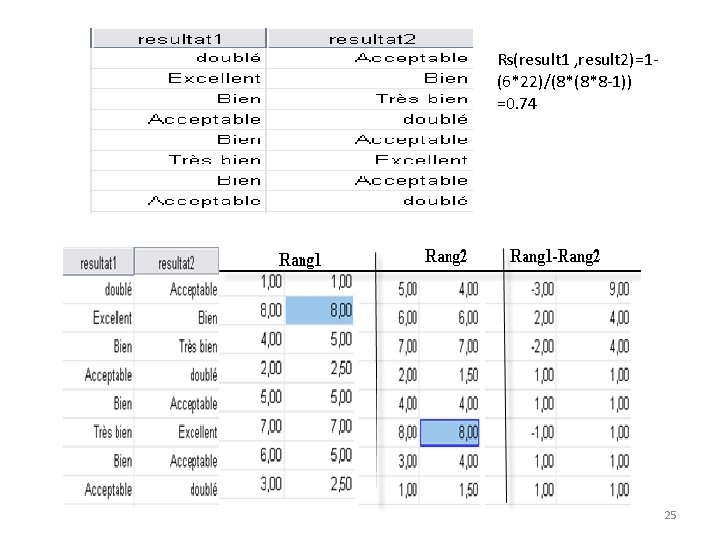This screenshot has width=720, height=540.
Task: Click 3,00 in Rang1's first column
Action: click(x=271, y=484)
